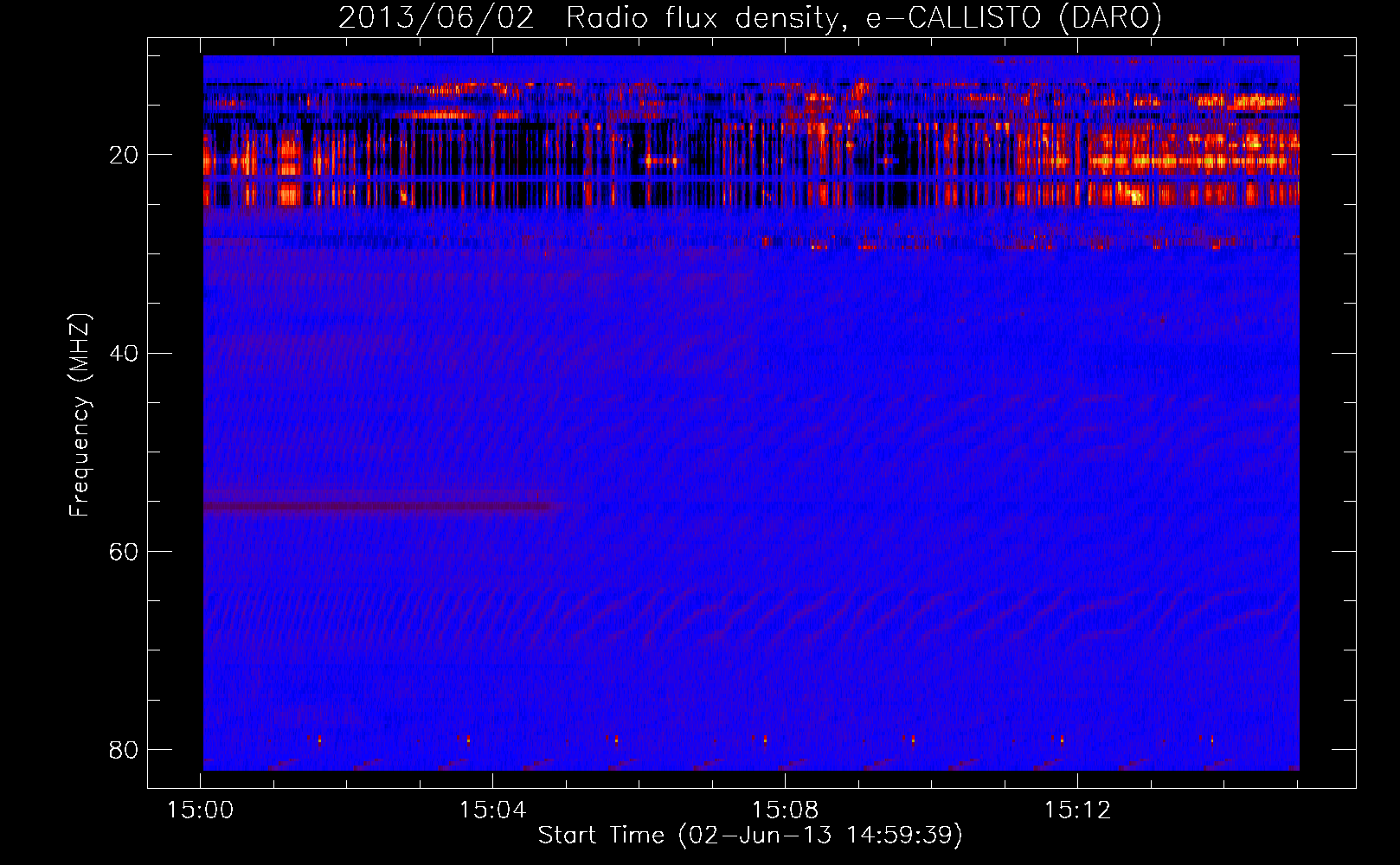The height and width of the screenshot is (865, 1400).
Task: Click the '15:00' time tick label
Action: tap(200, 811)
